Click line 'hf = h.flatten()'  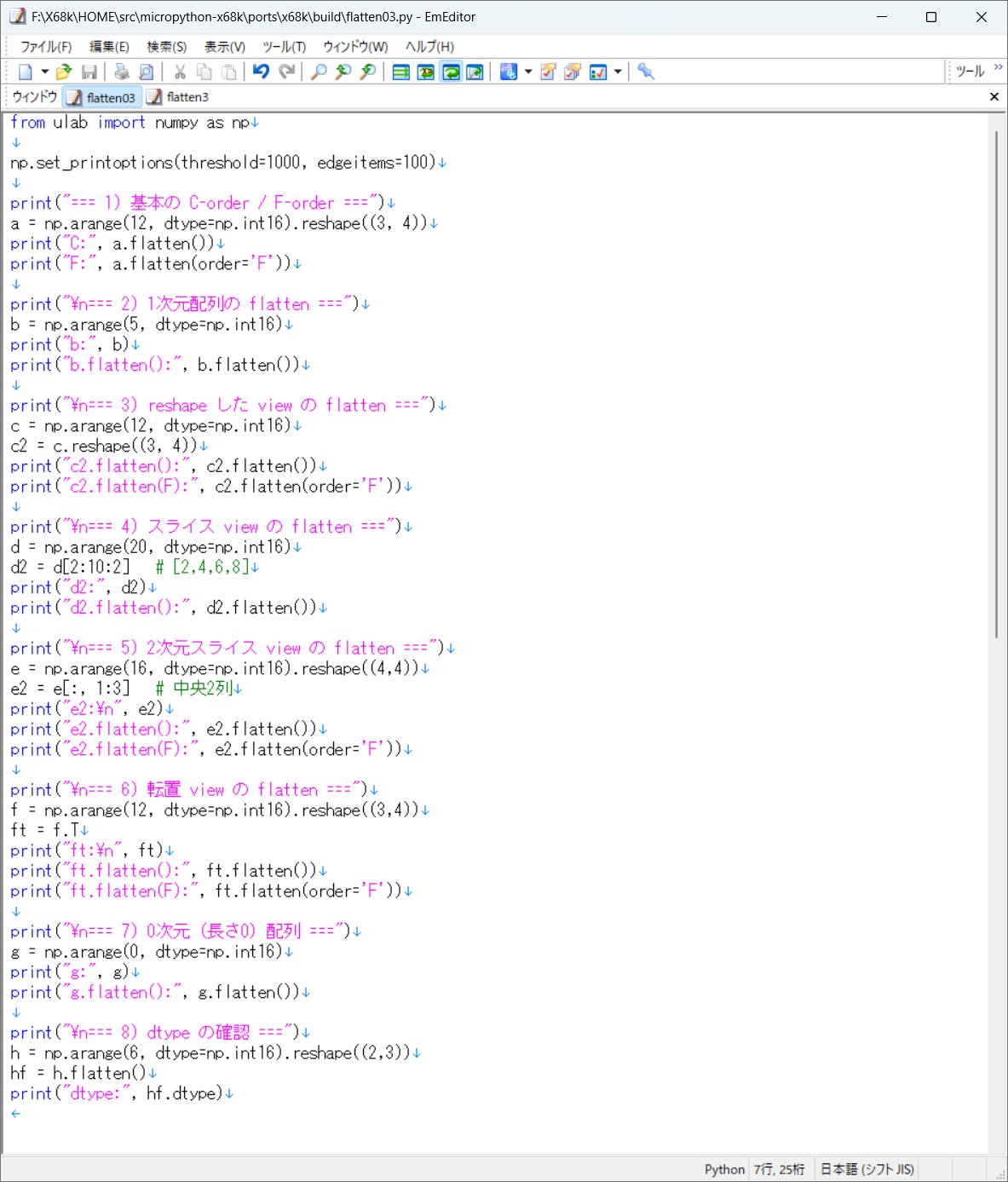click(84, 1073)
